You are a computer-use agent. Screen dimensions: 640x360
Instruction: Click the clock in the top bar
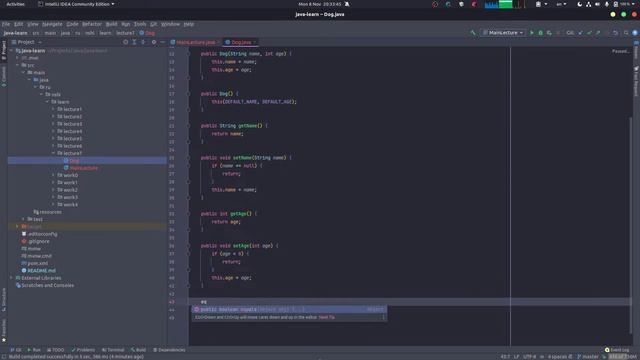[320, 4]
